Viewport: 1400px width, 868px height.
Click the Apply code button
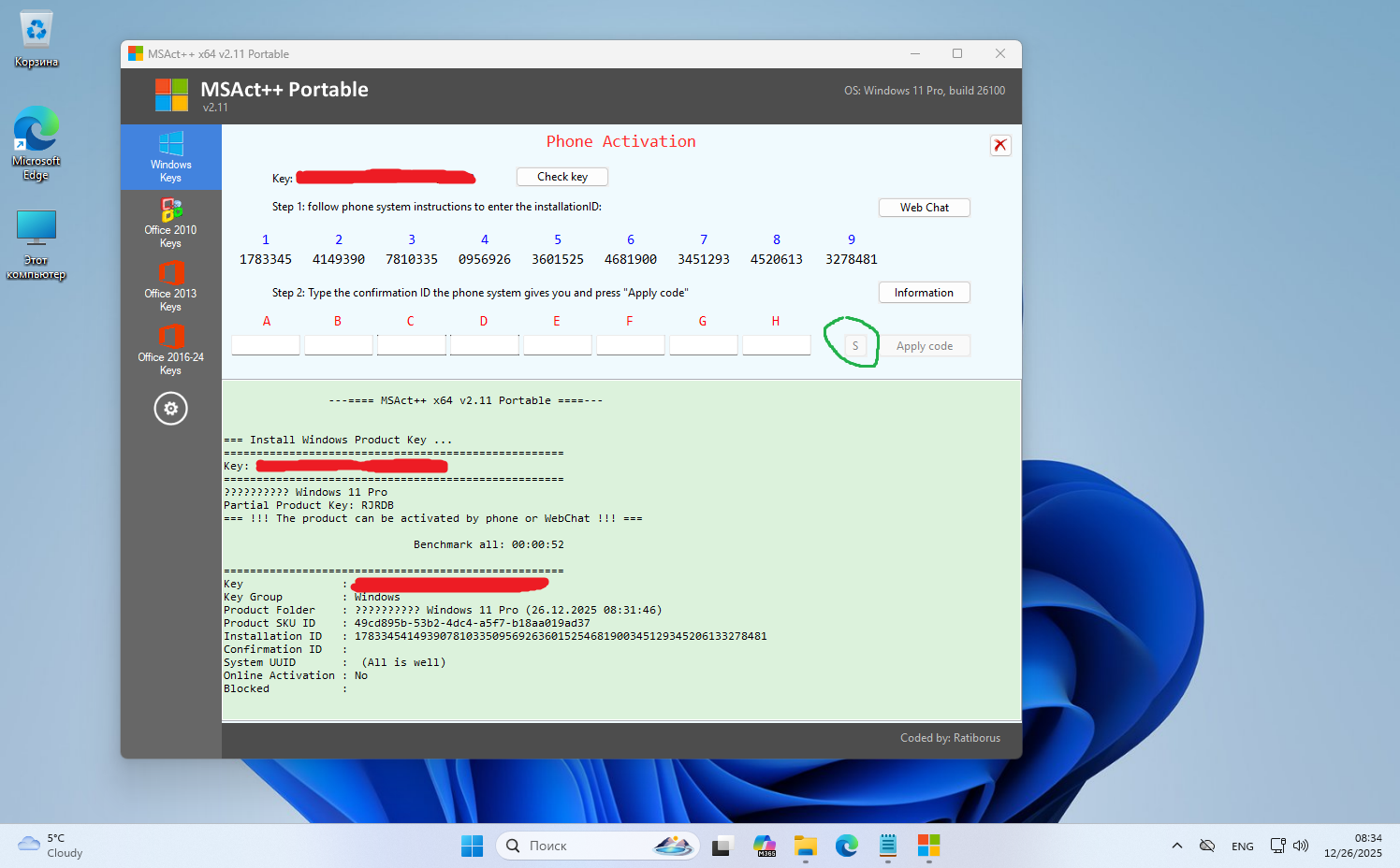pyautogui.click(x=925, y=346)
